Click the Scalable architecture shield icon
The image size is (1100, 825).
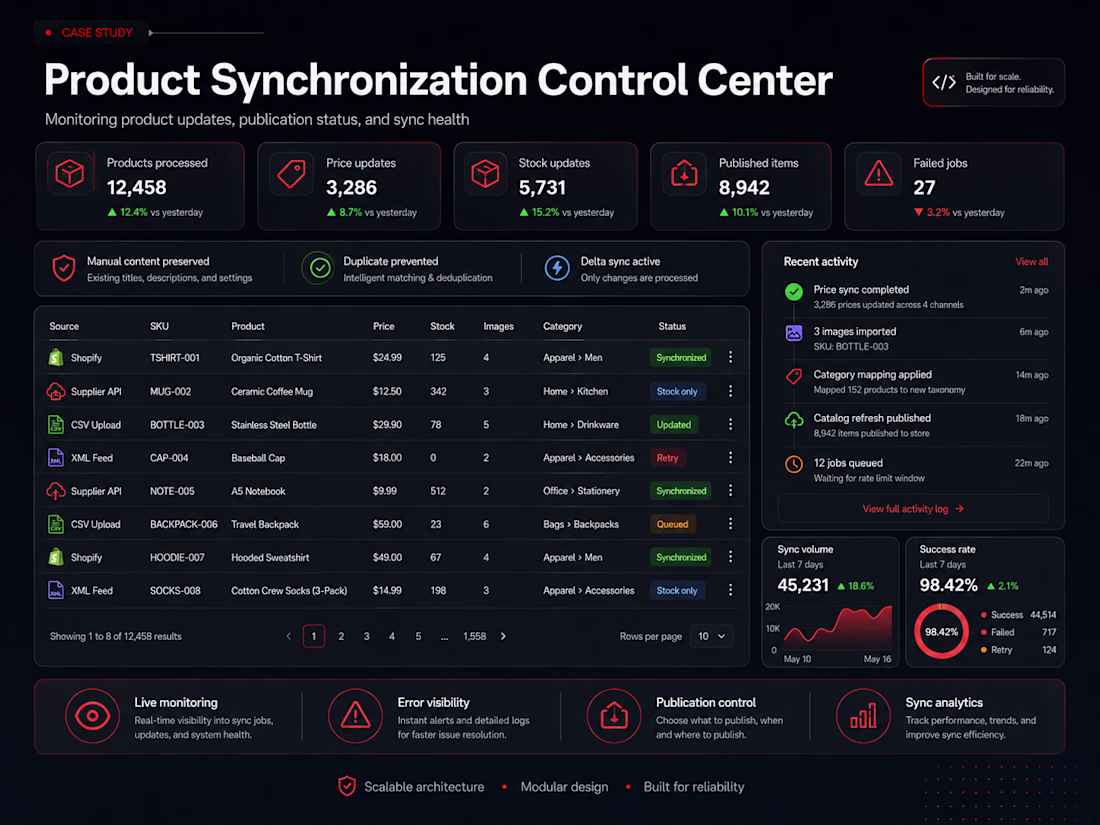click(x=347, y=786)
